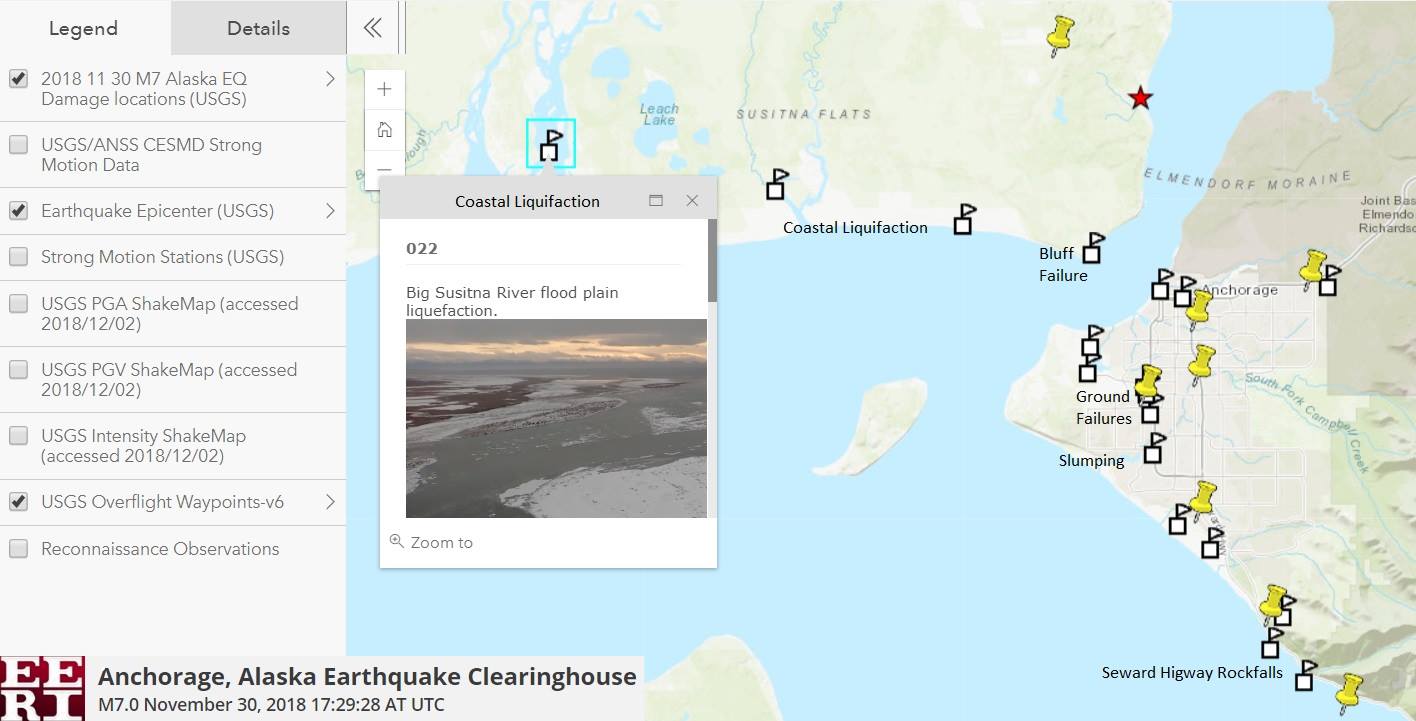The height and width of the screenshot is (721, 1416).
Task: Click the yellow pushpin near the epicenter
Action: [x=1060, y=35]
